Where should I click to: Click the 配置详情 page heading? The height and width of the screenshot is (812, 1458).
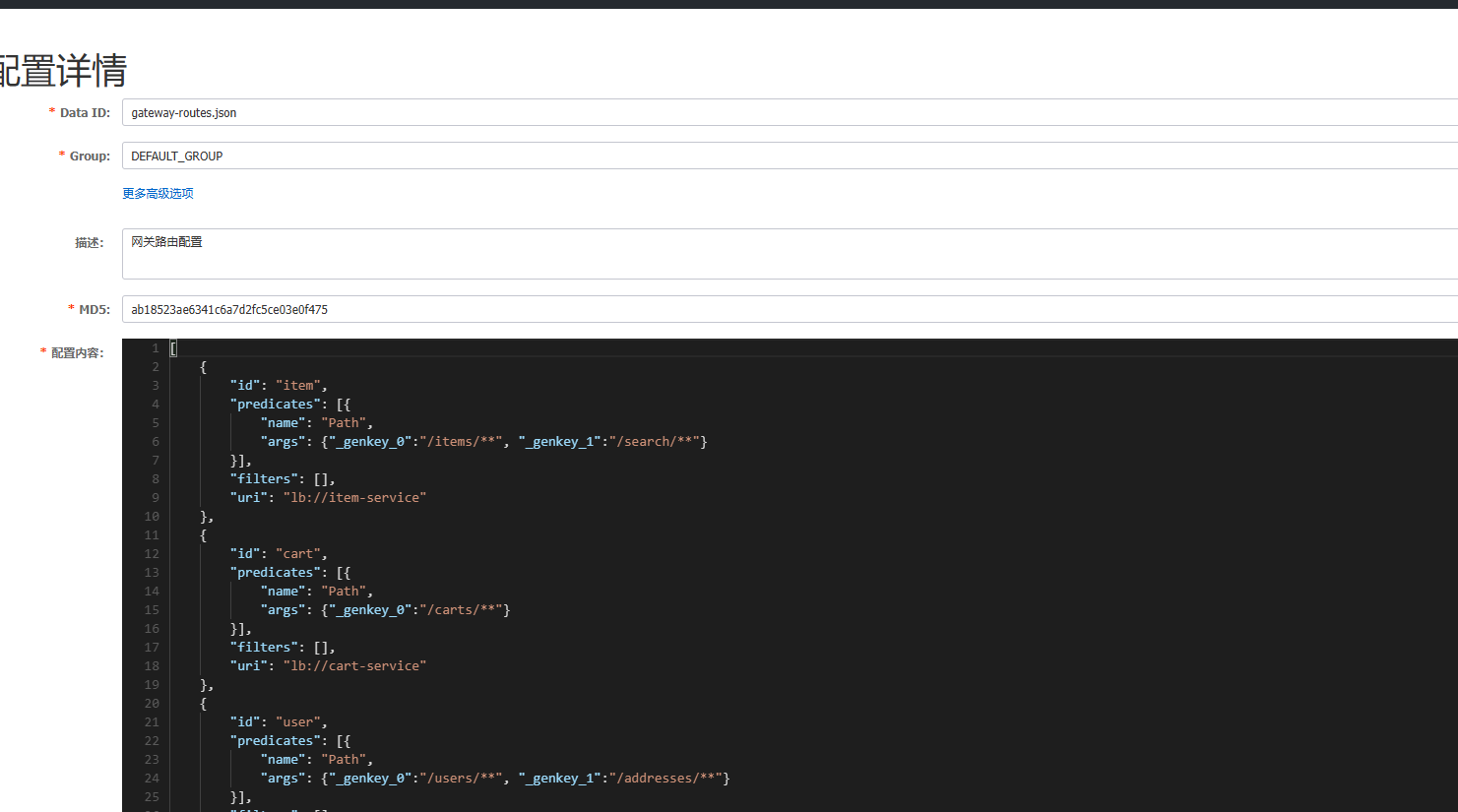click(x=63, y=71)
